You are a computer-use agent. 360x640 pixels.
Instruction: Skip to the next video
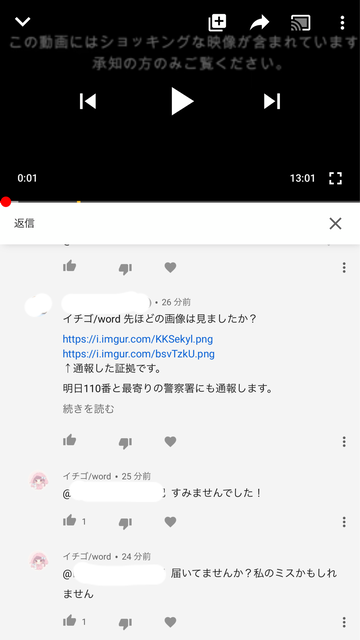point(272,101)
